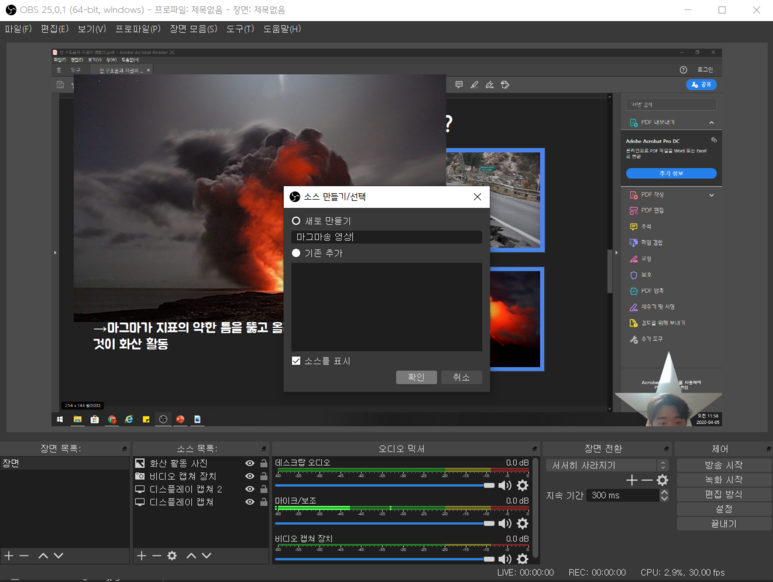
Task: Open the 파일(F) menu
Action: (18, 29)
